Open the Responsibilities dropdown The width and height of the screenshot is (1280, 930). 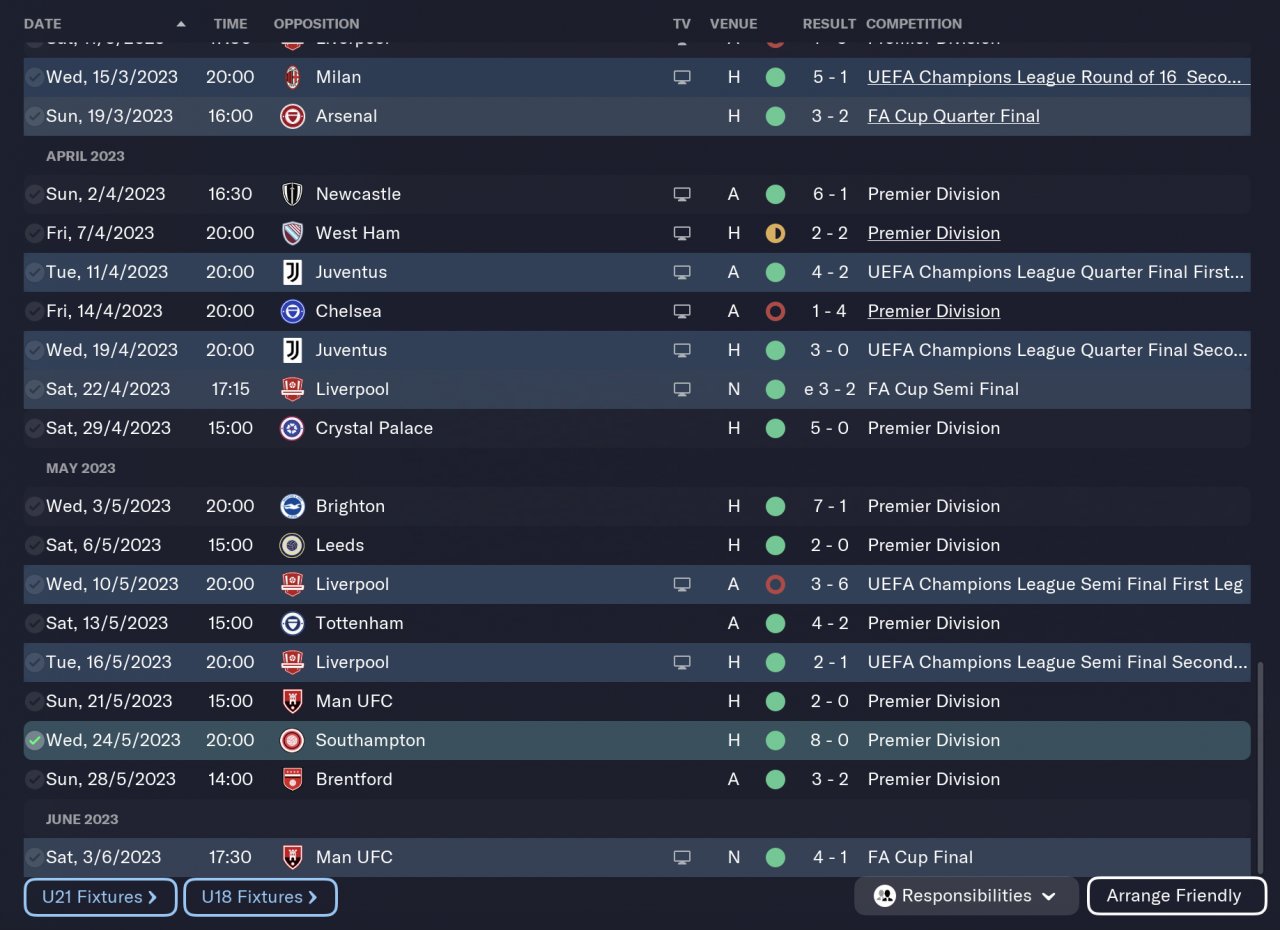click(965, 896)
